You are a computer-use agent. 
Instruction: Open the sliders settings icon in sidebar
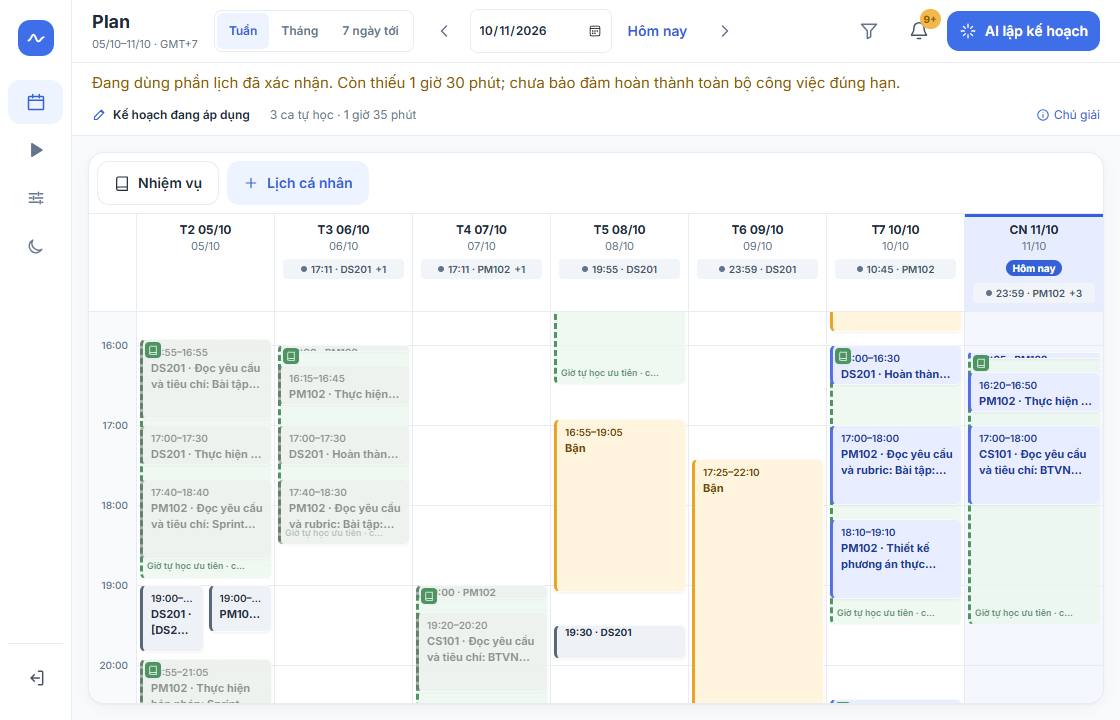pos(36,198)
